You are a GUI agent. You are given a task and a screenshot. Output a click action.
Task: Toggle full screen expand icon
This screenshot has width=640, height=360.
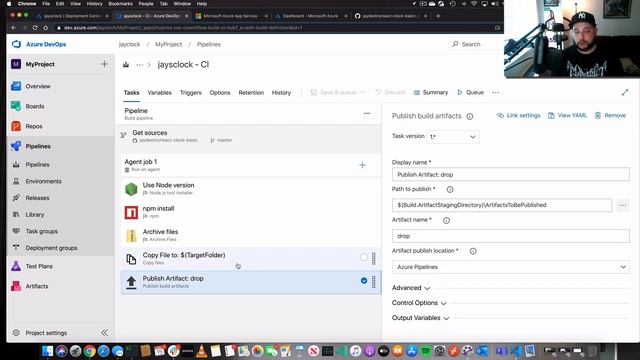point(624,93)
